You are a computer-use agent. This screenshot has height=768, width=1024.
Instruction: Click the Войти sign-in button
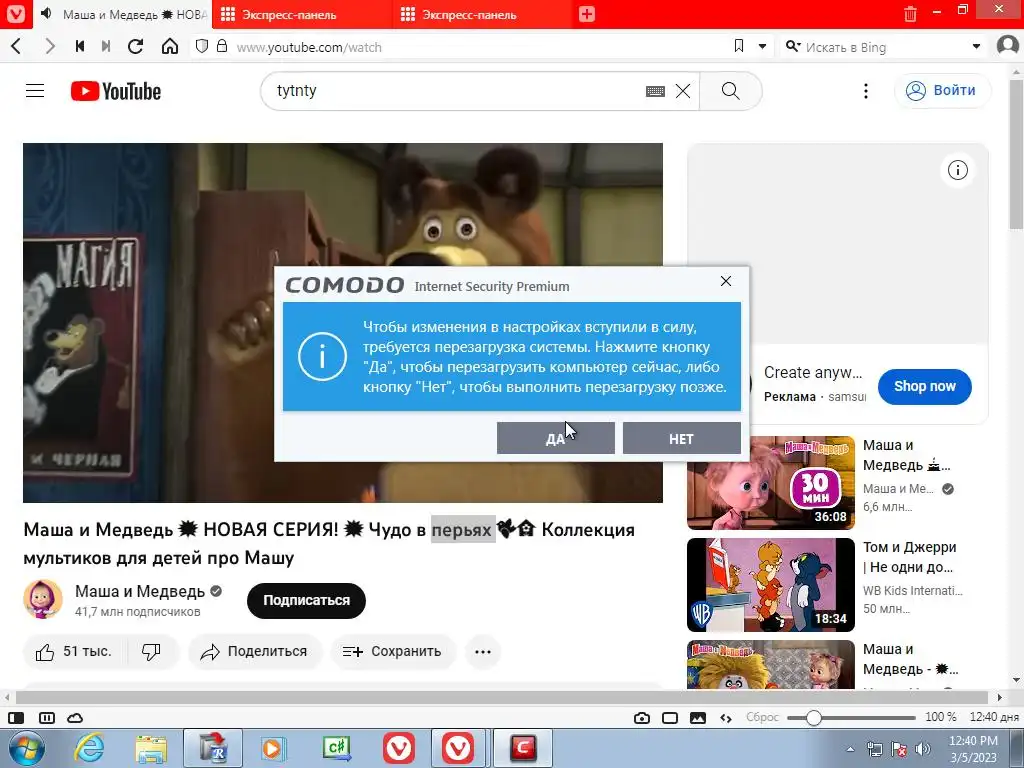[942, 91]
